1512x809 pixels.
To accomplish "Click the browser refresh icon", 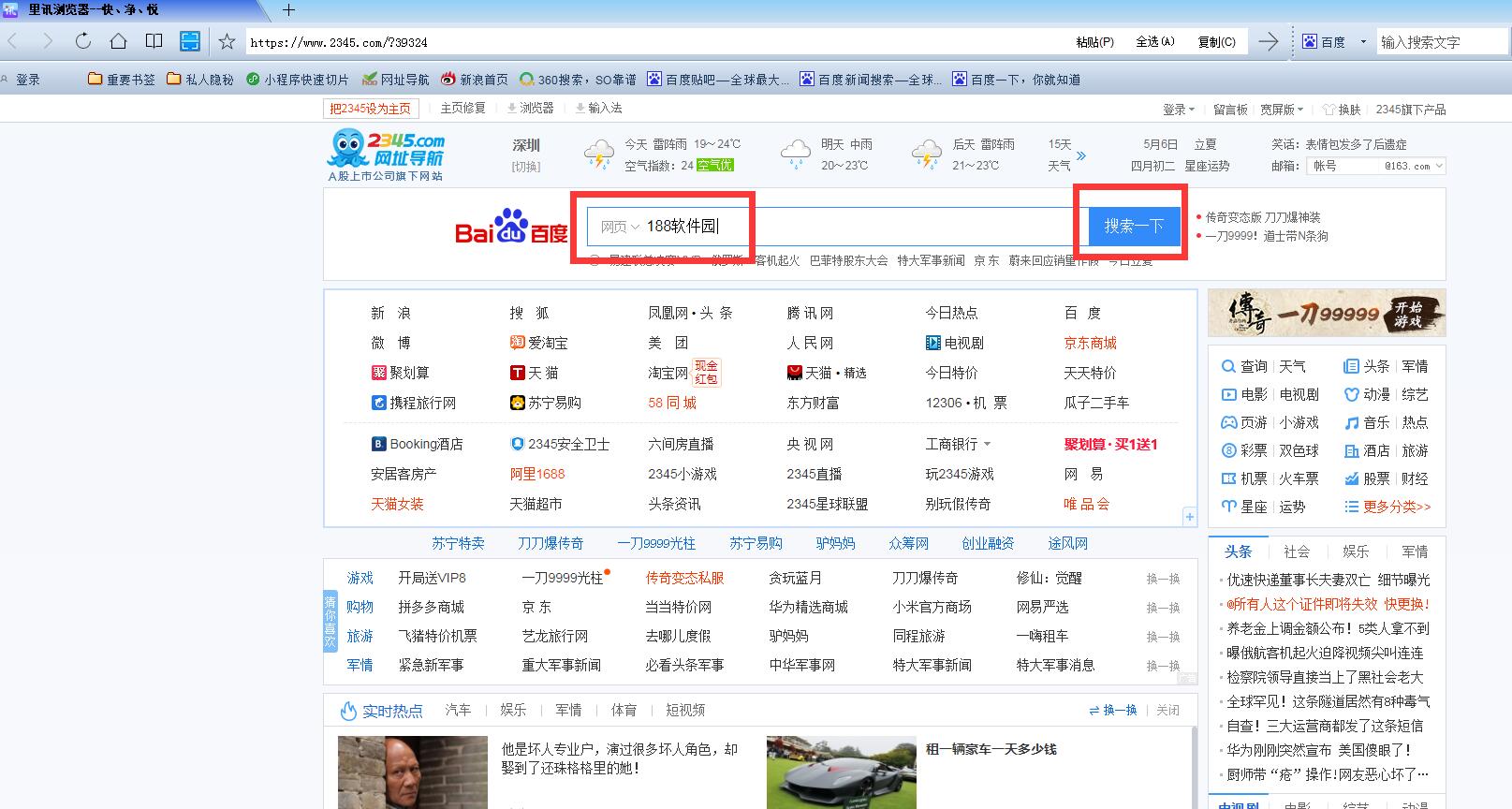I will [x=83, y=41].
